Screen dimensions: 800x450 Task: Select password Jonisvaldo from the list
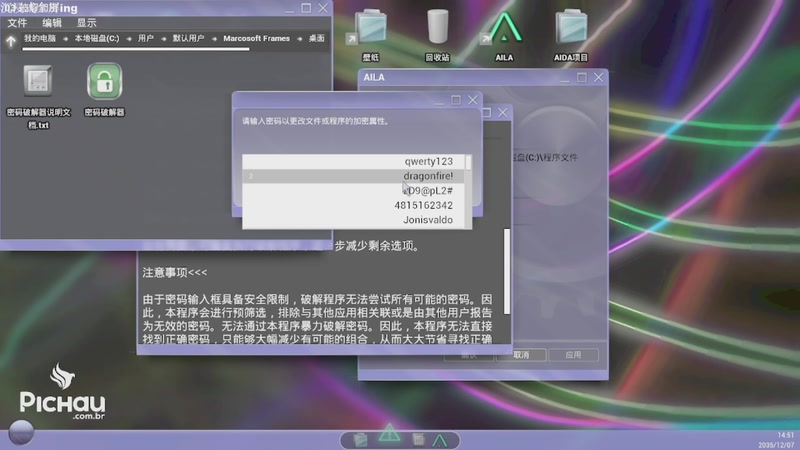[x=353, y=220]
